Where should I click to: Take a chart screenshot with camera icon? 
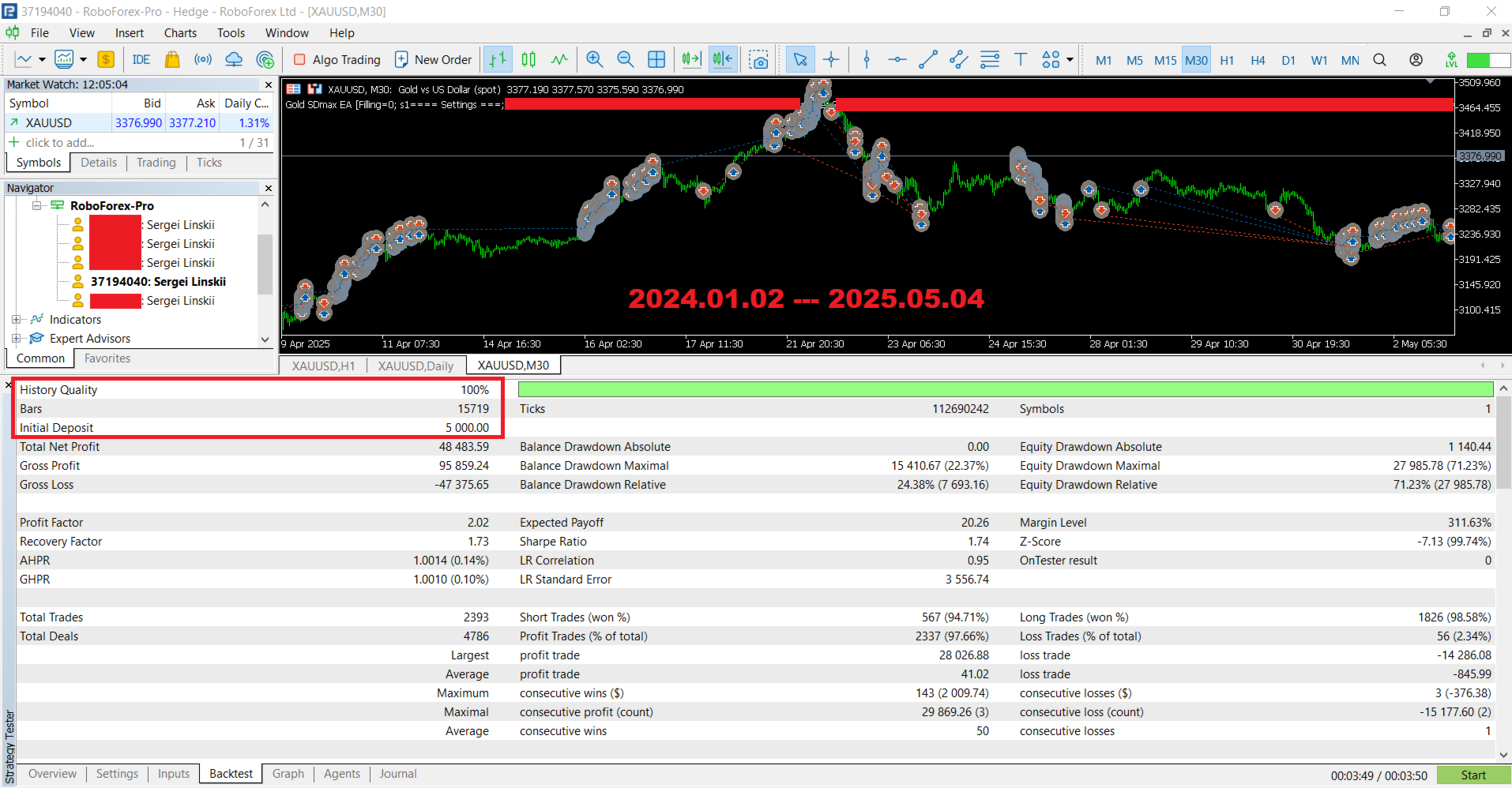pyautogui.click(x=758, y=59)
